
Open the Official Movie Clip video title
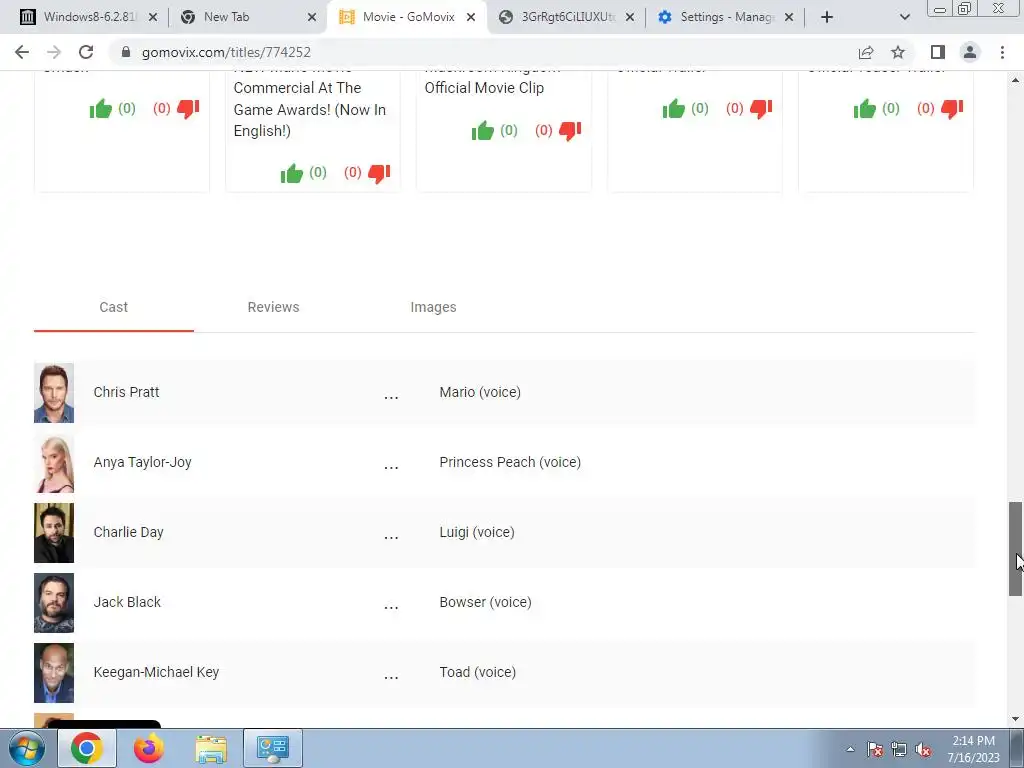(x=484, y=88)
